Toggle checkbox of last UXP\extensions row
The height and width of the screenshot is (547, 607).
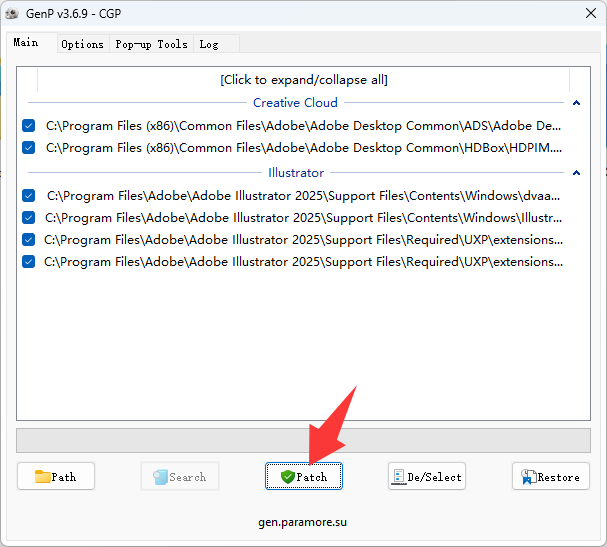coord(28,262)
